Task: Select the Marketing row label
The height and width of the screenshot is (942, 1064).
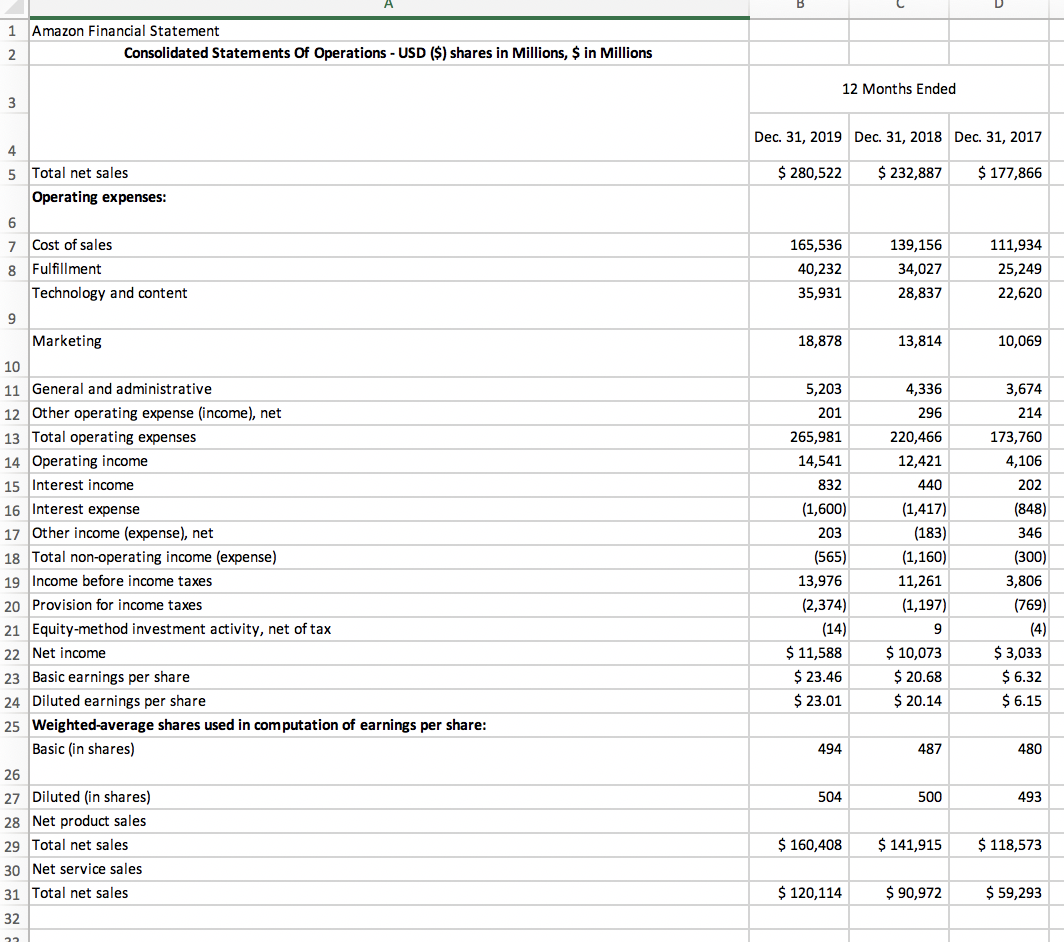Action: 66,341
